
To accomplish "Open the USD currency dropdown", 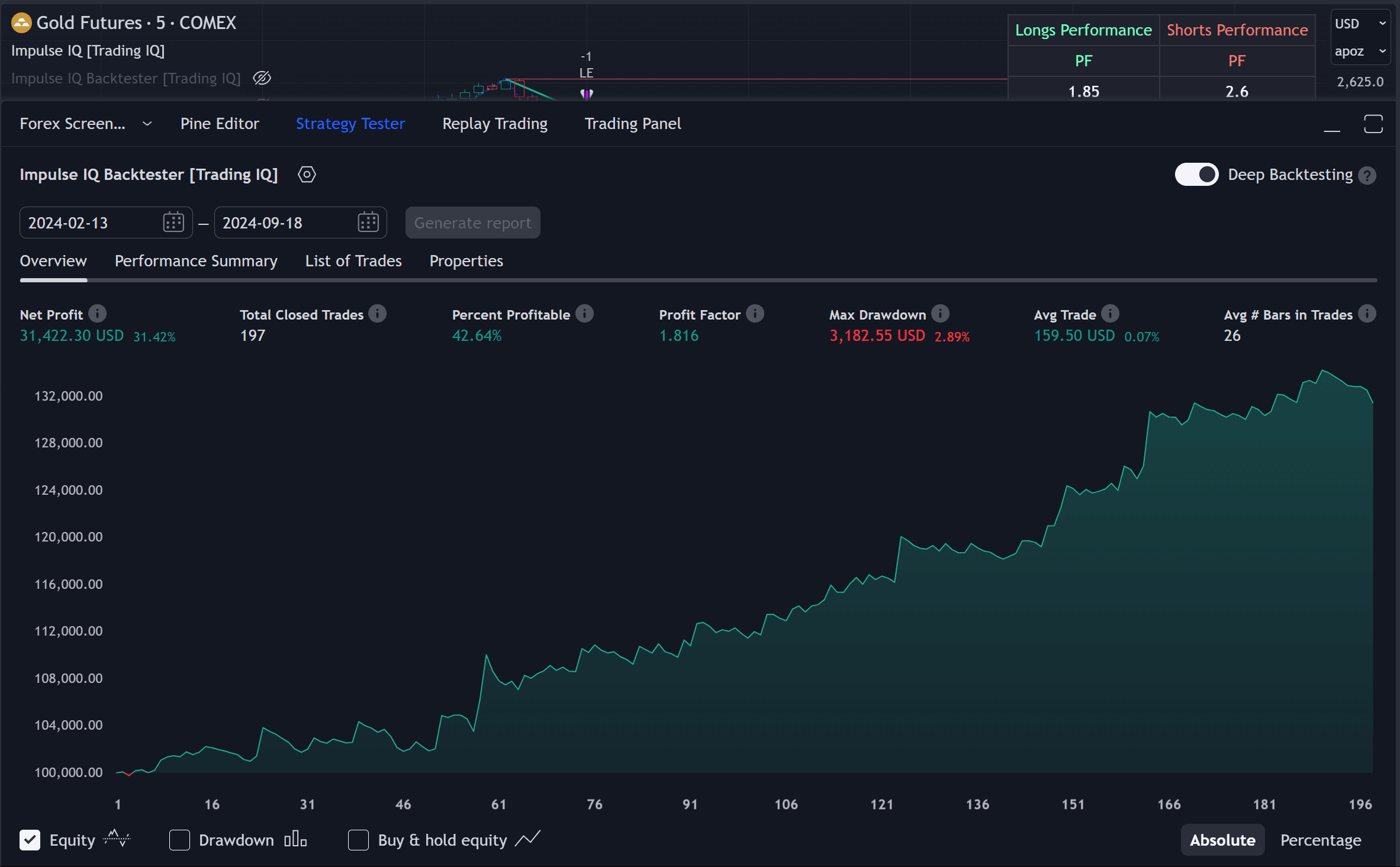I will click(x=1360, y=24).
